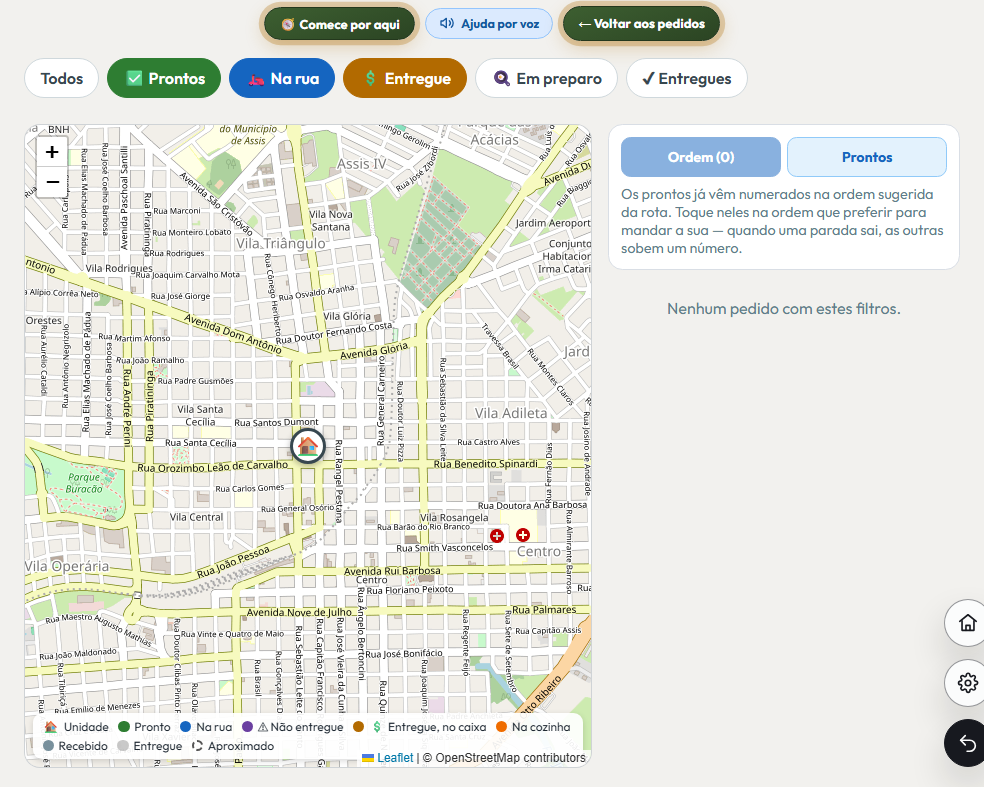Click the warning triangle legend icon
This screenshot has width=984, height=787.
pyautogui.click(x=263, y=727)
